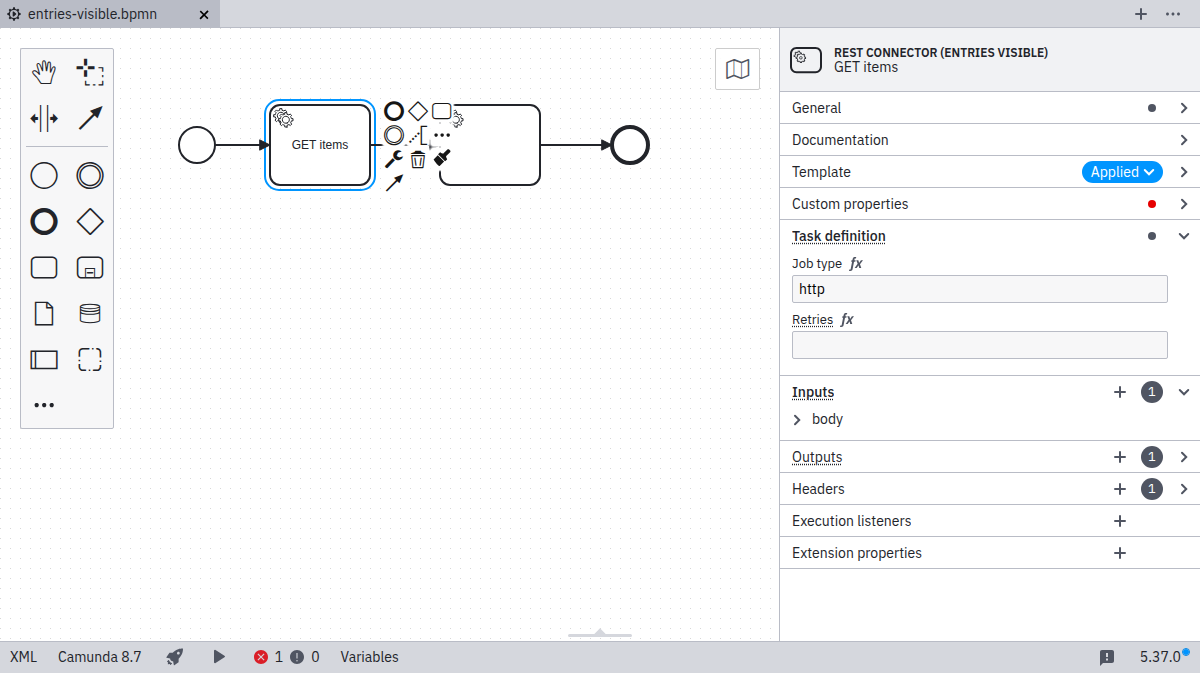This screenshot has width=1200, height=673.
Task: Collapse the Task definition section
Action: [x=1184, y=236]
